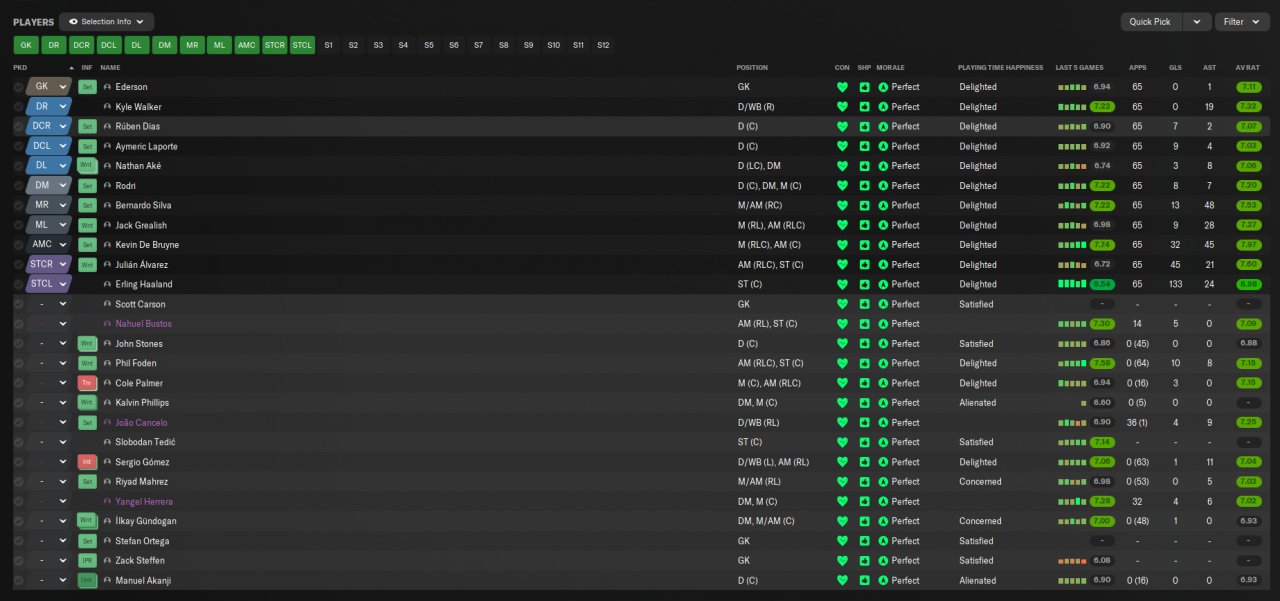Image resolution: width=1280 pixels, height=601 pixels.
Task: Click the MORALE column header
Action: point(890,68)
